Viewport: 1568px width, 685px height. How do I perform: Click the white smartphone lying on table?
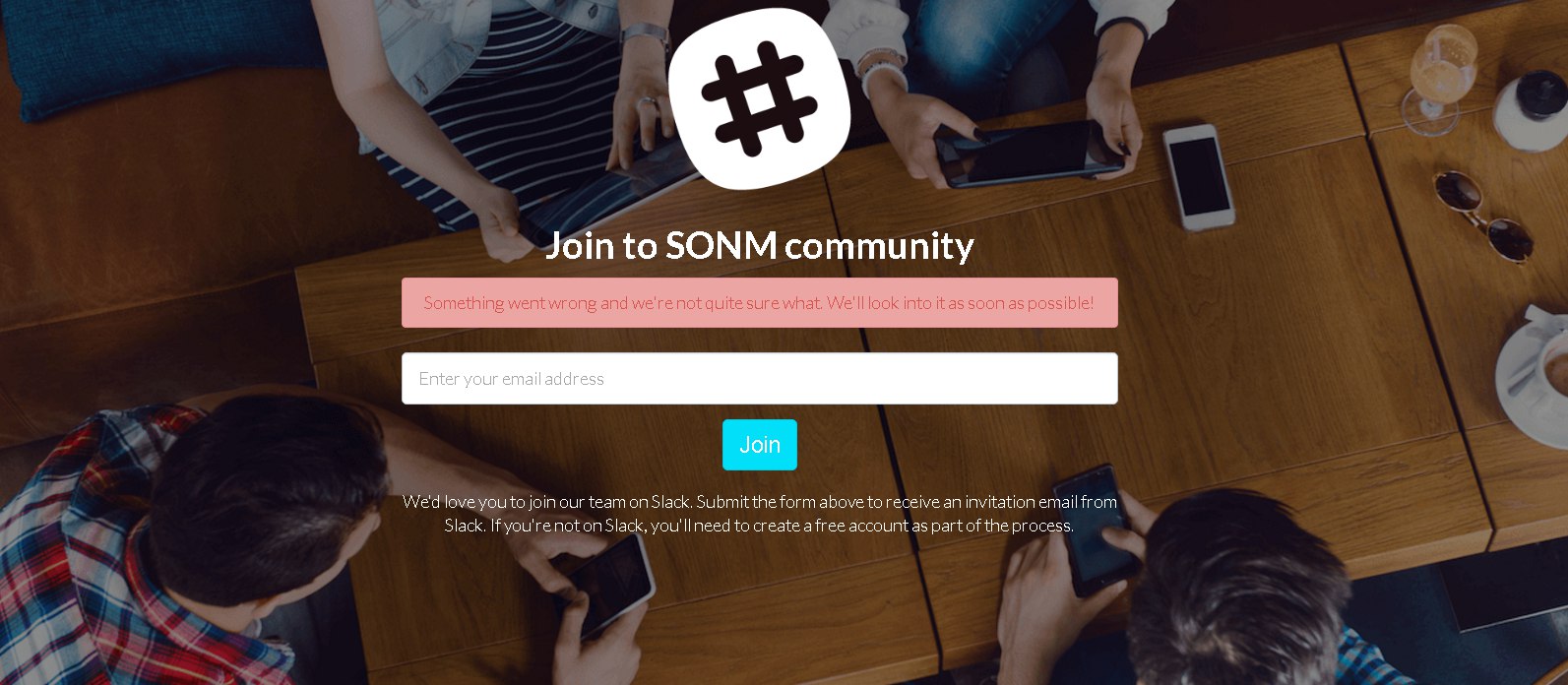[1198, 176]
